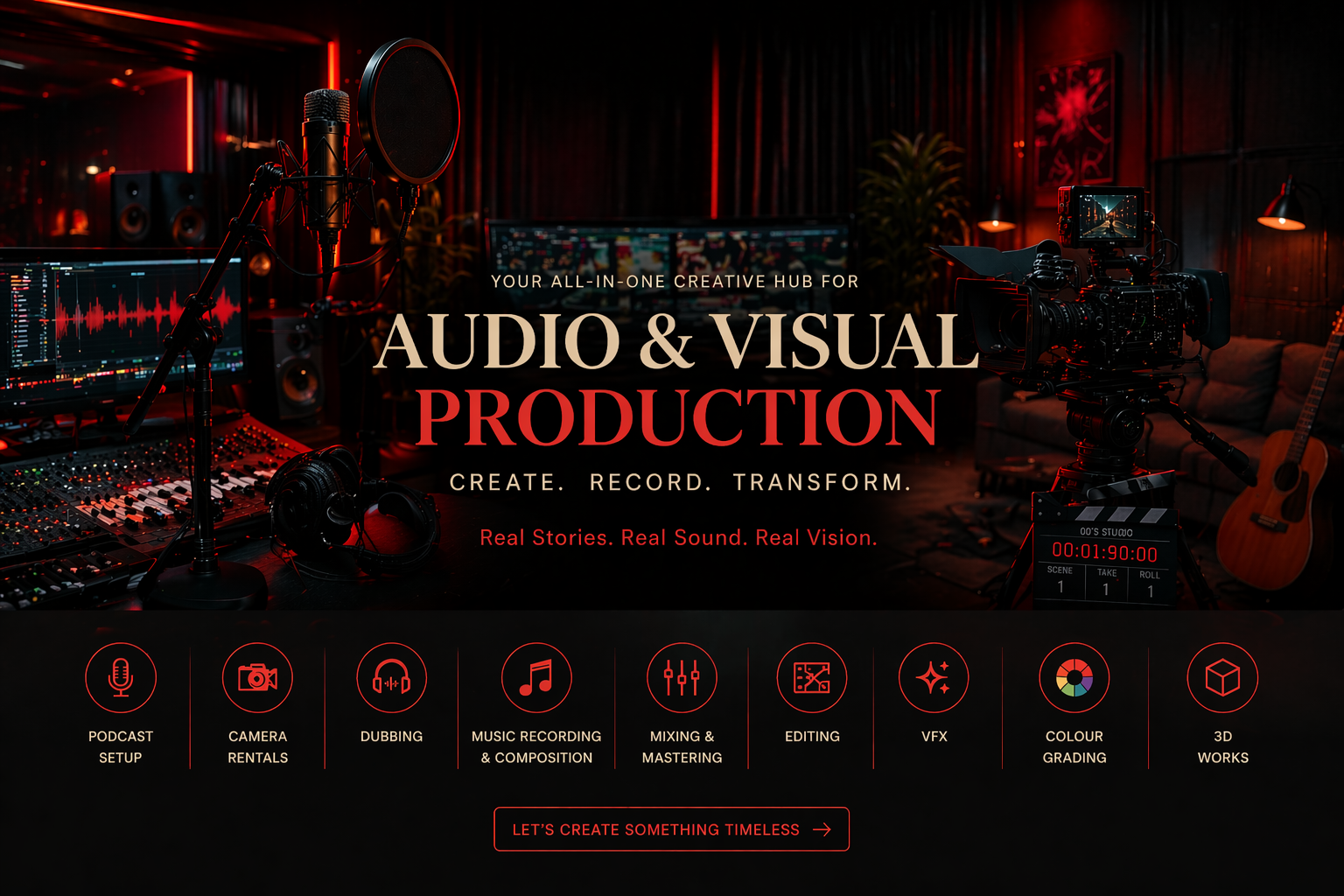1344x896 pixels.
Task: Click the Colour Grading text label
Action: [1074, 747]
